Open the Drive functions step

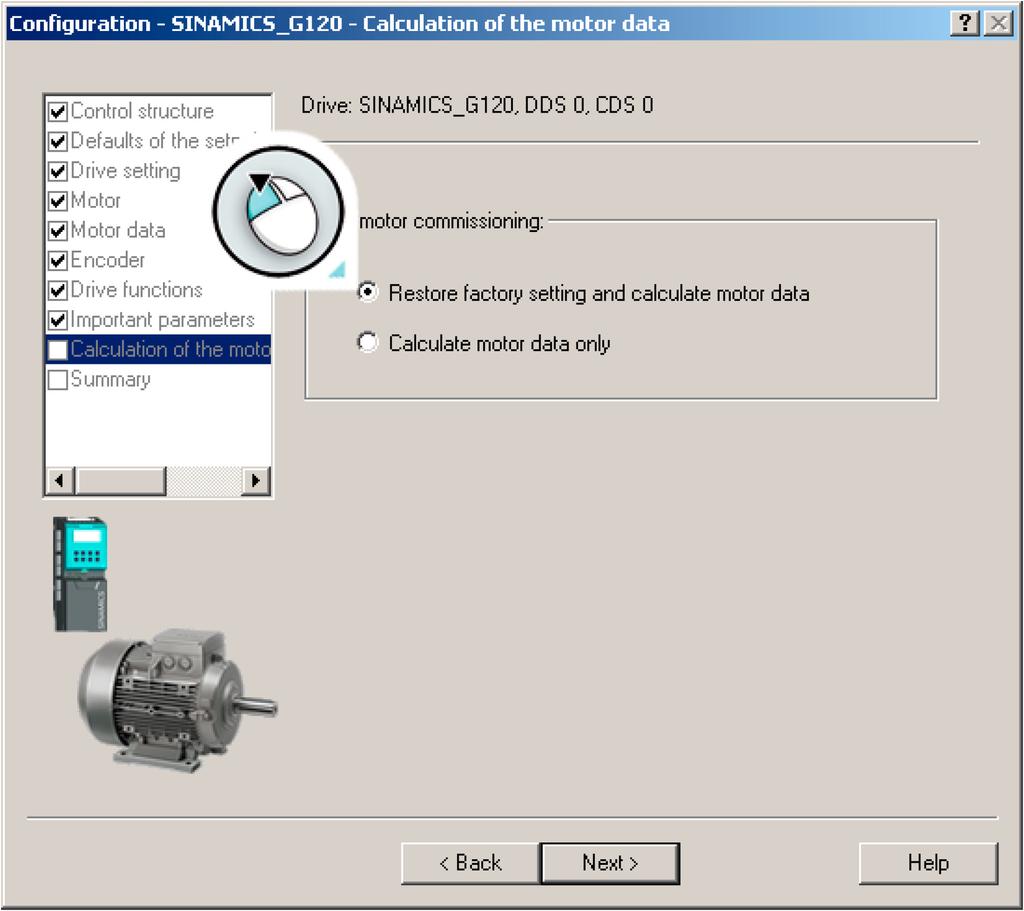[x=136, y=290]
